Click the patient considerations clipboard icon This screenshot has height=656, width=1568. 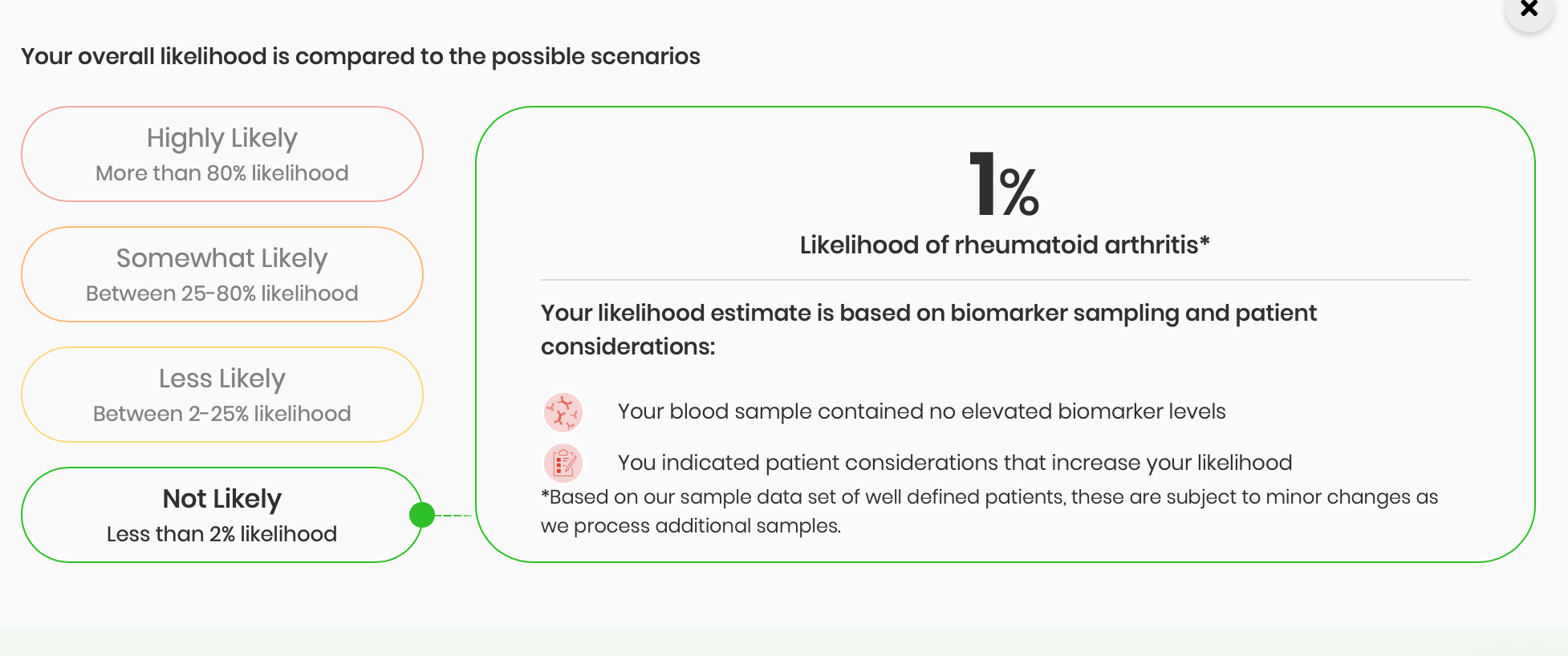pos(563,463)
